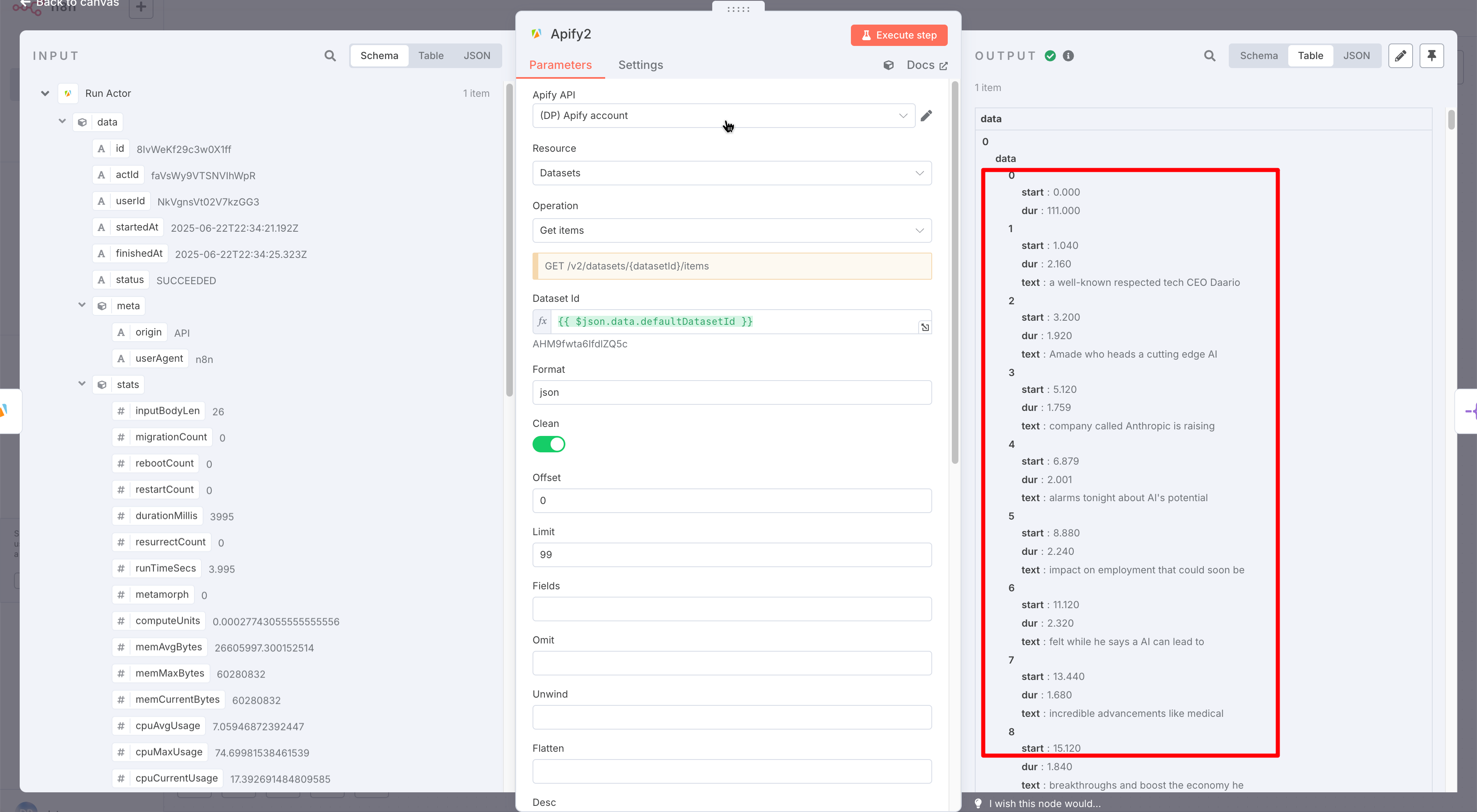Viewport: 1477px width, 812px height.
Task: Click the string type icon for id
Action: pyautogui.click(x=101, y=149)
